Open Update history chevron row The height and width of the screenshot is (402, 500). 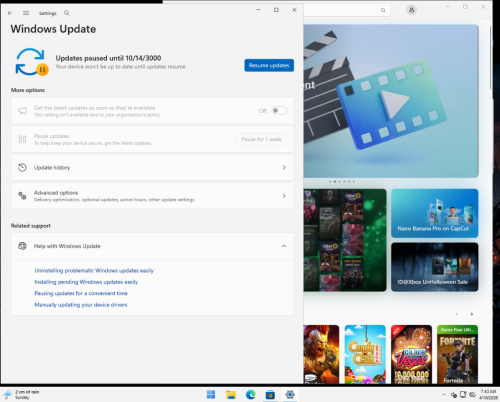coord(152,167)
